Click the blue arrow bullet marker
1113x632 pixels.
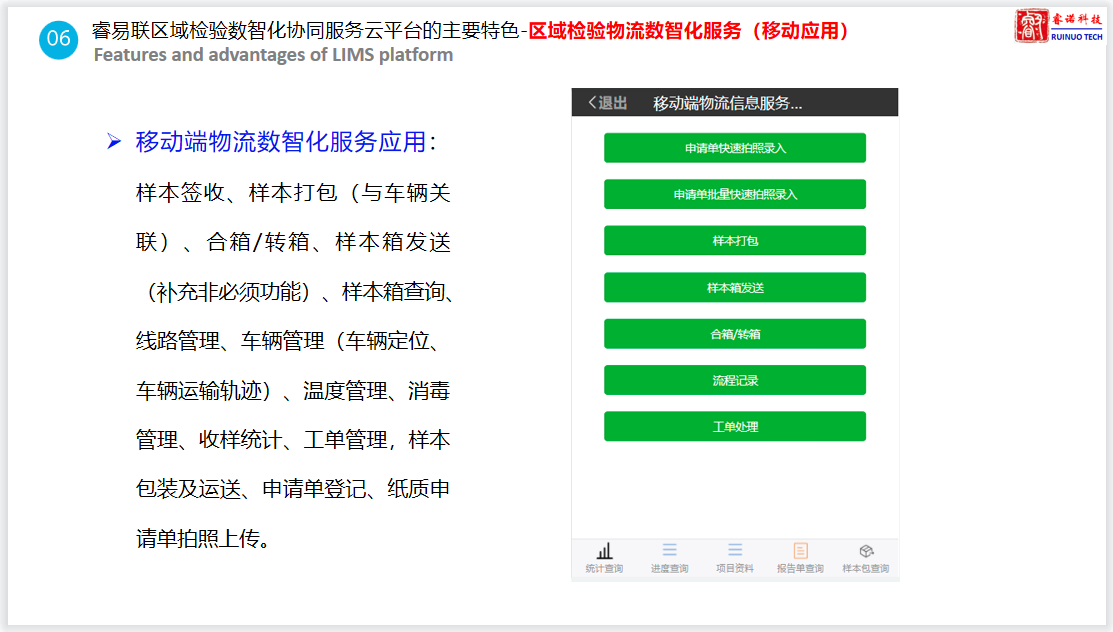114,142
